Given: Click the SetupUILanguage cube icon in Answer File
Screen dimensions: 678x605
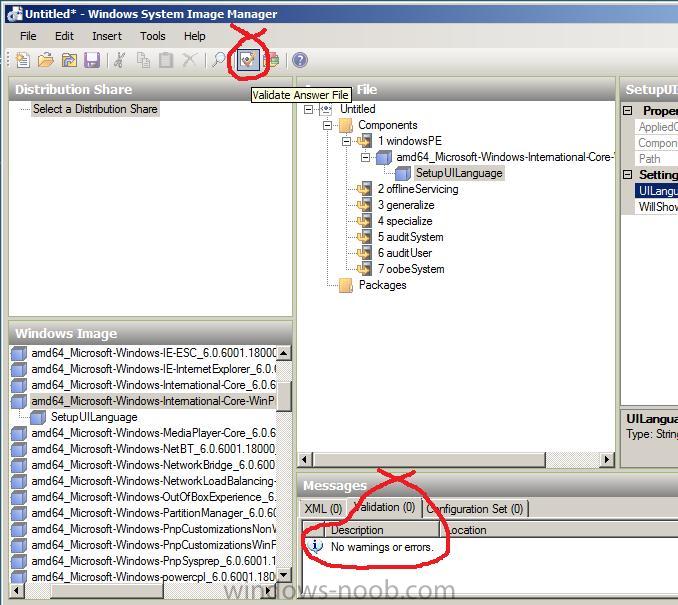Looking at the screenshot, I should point(403,173).
